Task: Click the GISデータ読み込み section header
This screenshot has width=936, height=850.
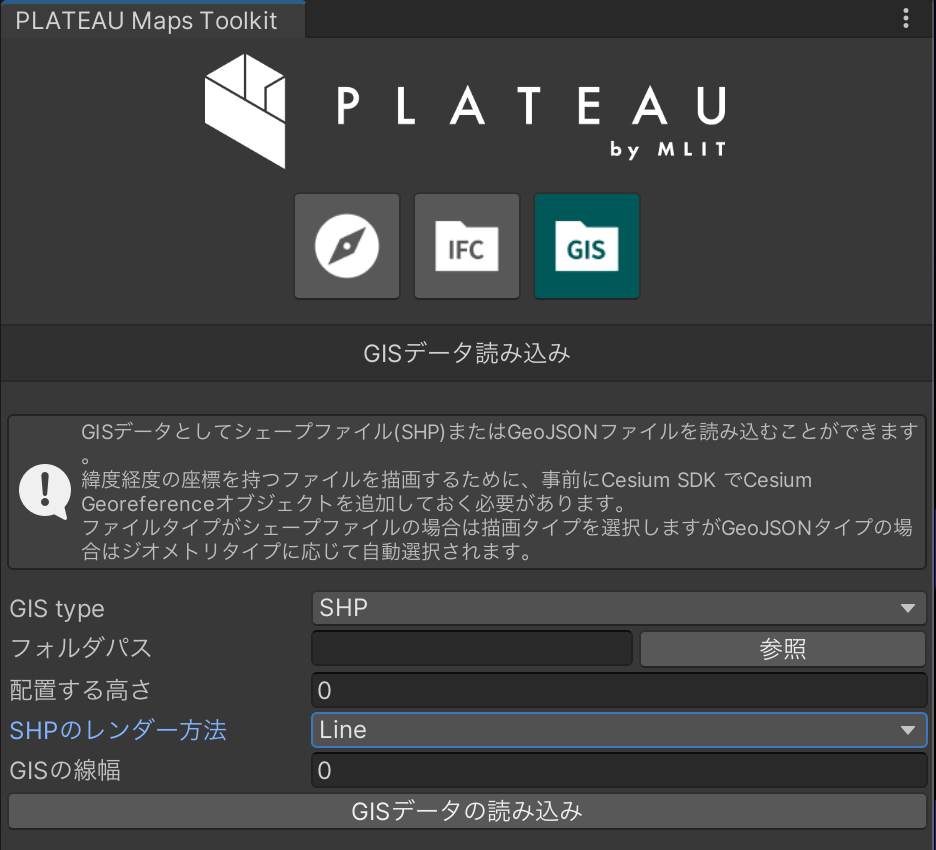Action: coord(467,353)
